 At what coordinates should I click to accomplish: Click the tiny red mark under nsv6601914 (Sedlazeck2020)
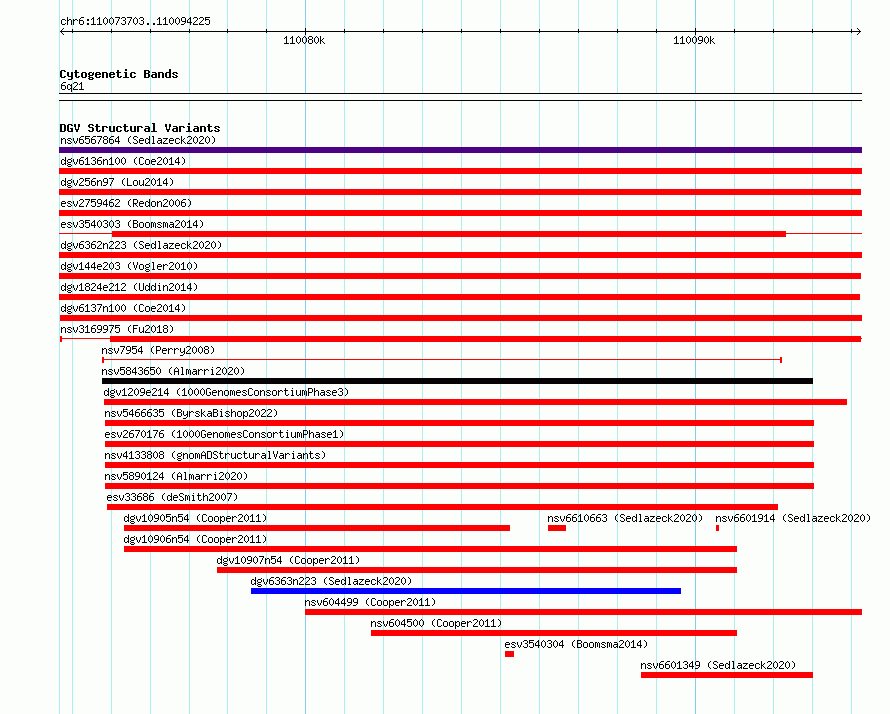point(717,528)
